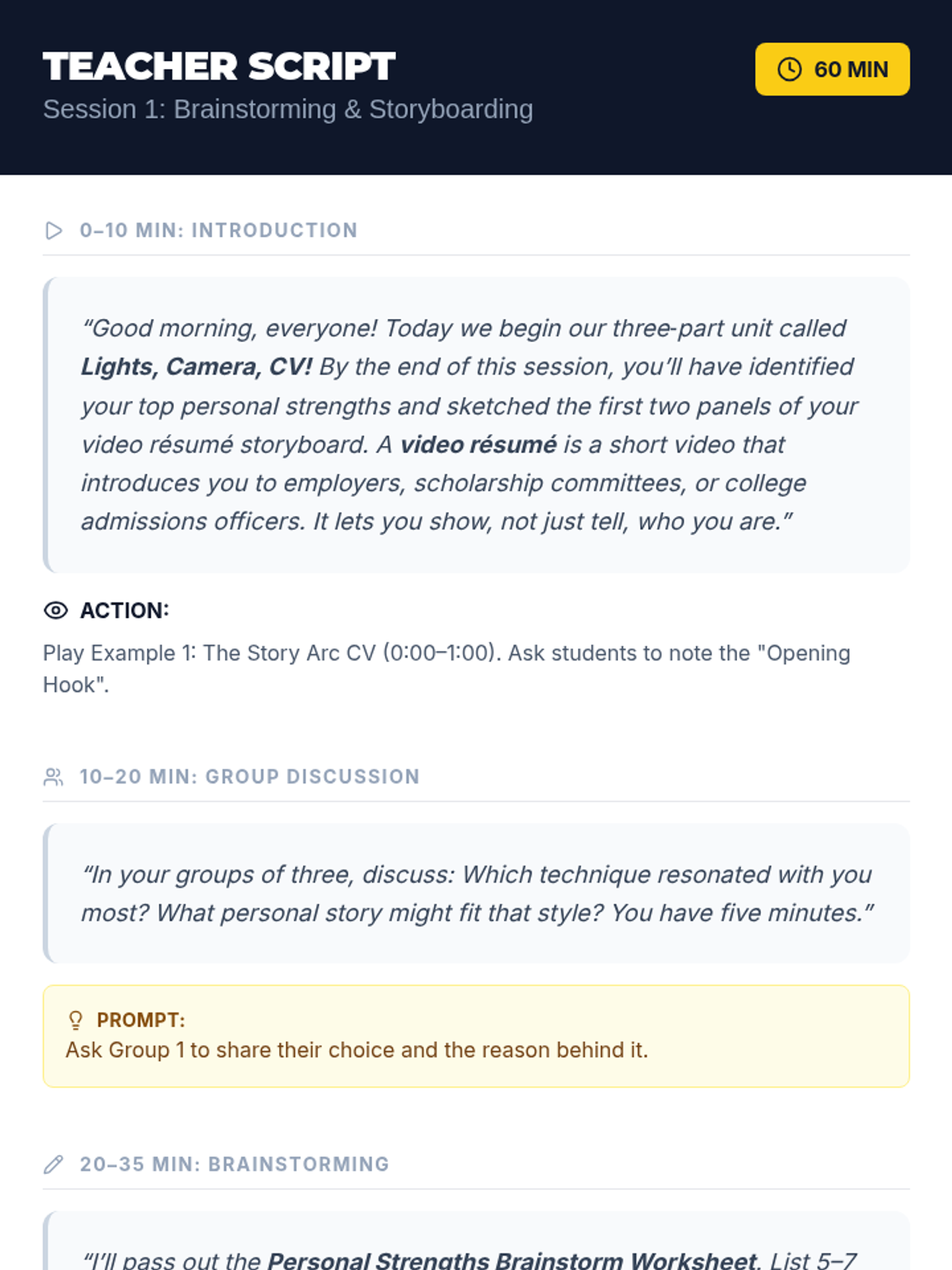Click the lightbulb icon next to PROMPT
Screen dimensions: 952x1270
click(x=75, y=1020)
